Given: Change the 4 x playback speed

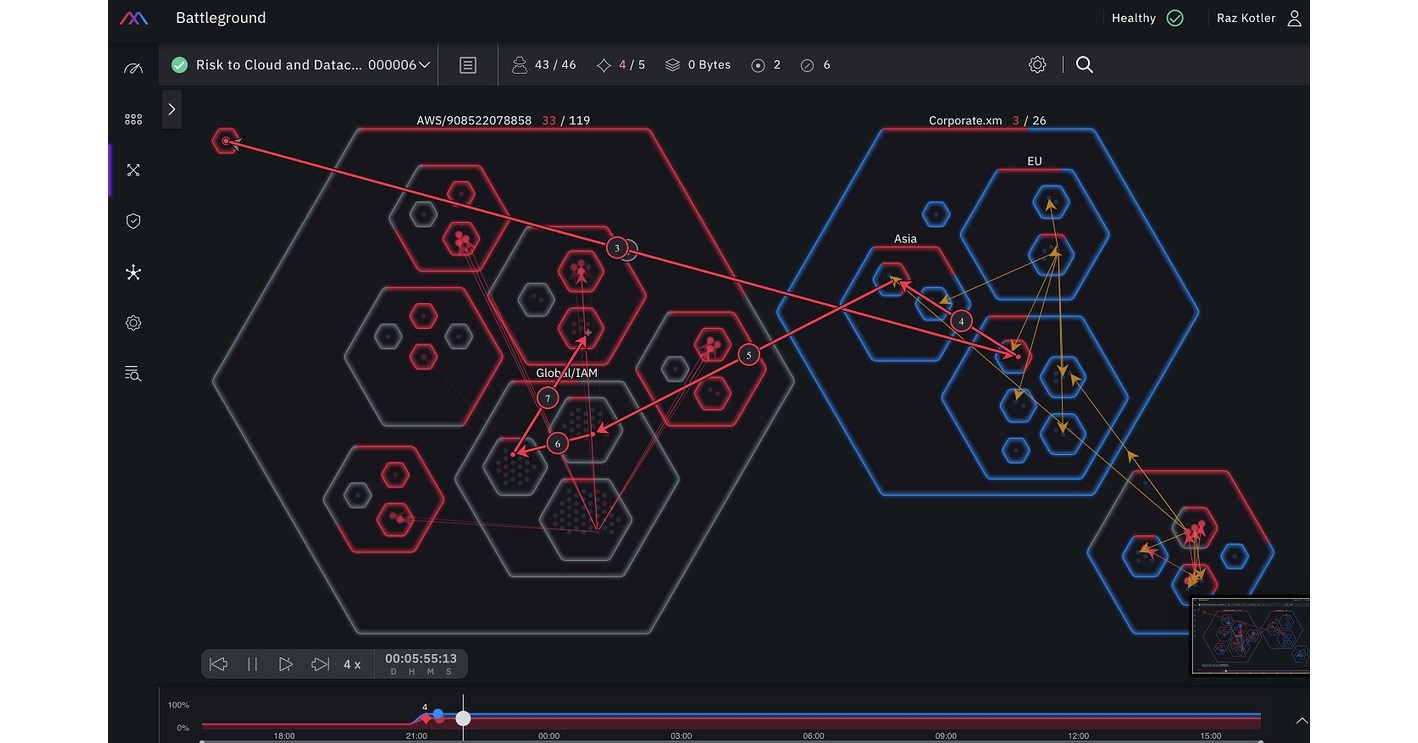Looking at the screenshot, I should tap(352, 664).
